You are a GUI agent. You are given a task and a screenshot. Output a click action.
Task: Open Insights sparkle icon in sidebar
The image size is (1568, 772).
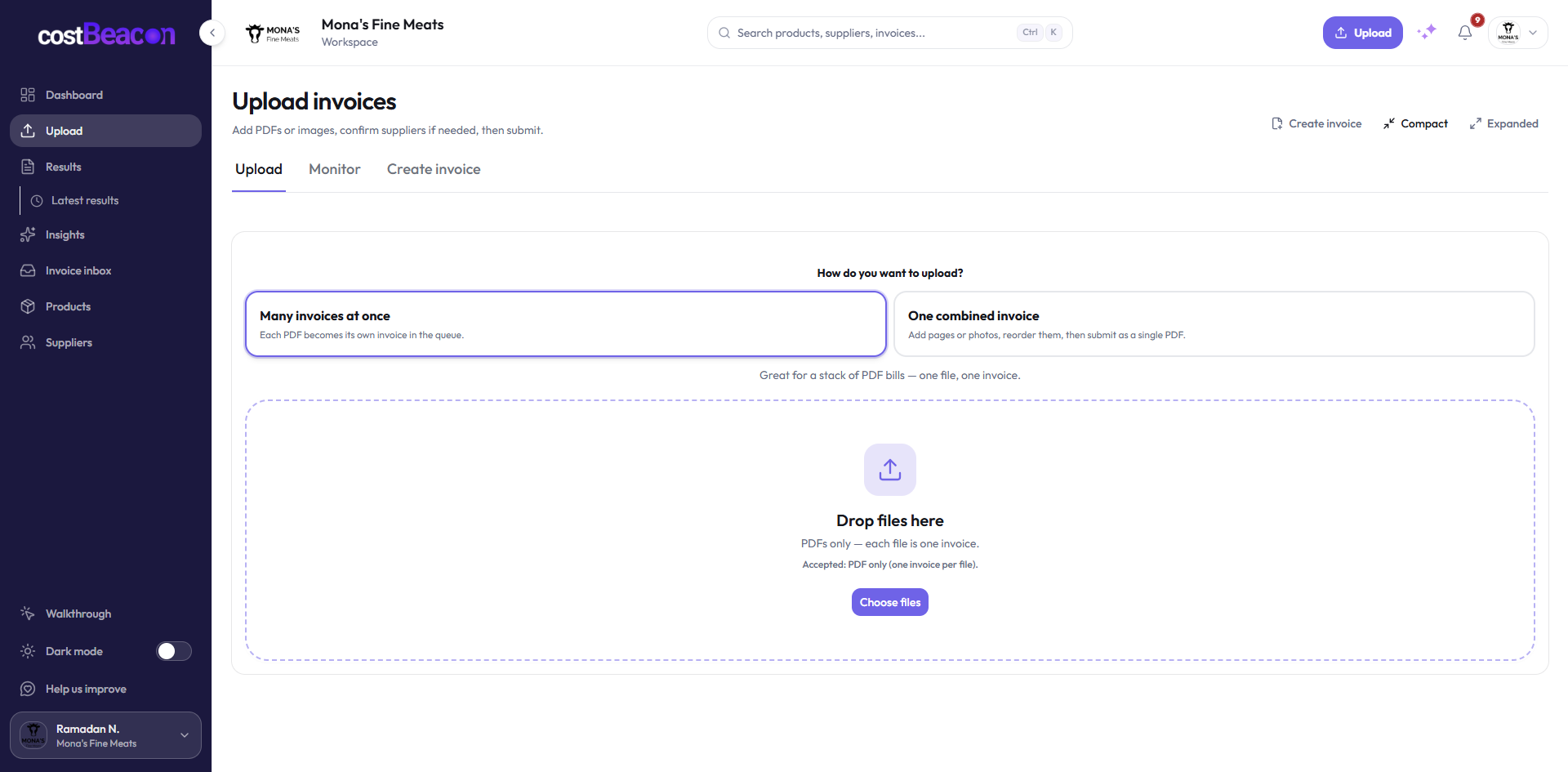coord(28,234)
